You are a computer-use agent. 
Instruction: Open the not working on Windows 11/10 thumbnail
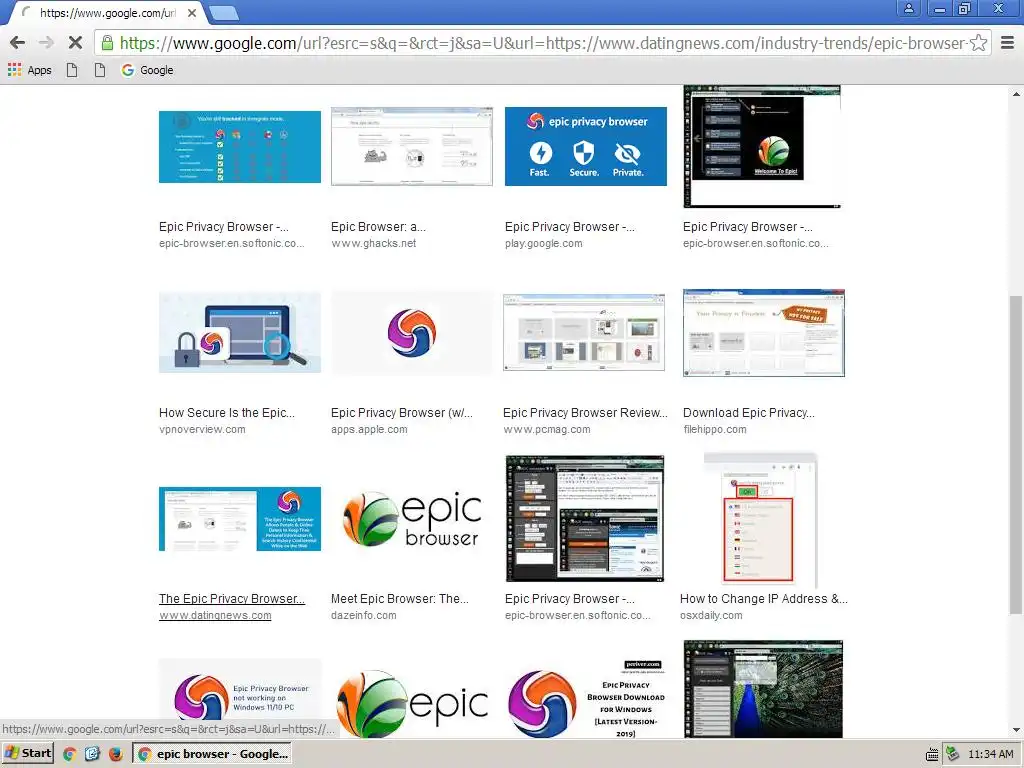tap(240, 698)
